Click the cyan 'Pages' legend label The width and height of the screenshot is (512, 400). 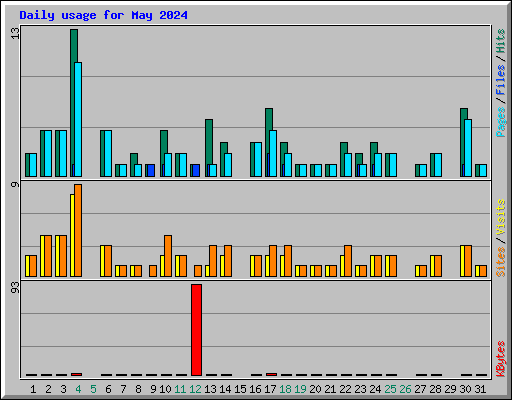500,122
